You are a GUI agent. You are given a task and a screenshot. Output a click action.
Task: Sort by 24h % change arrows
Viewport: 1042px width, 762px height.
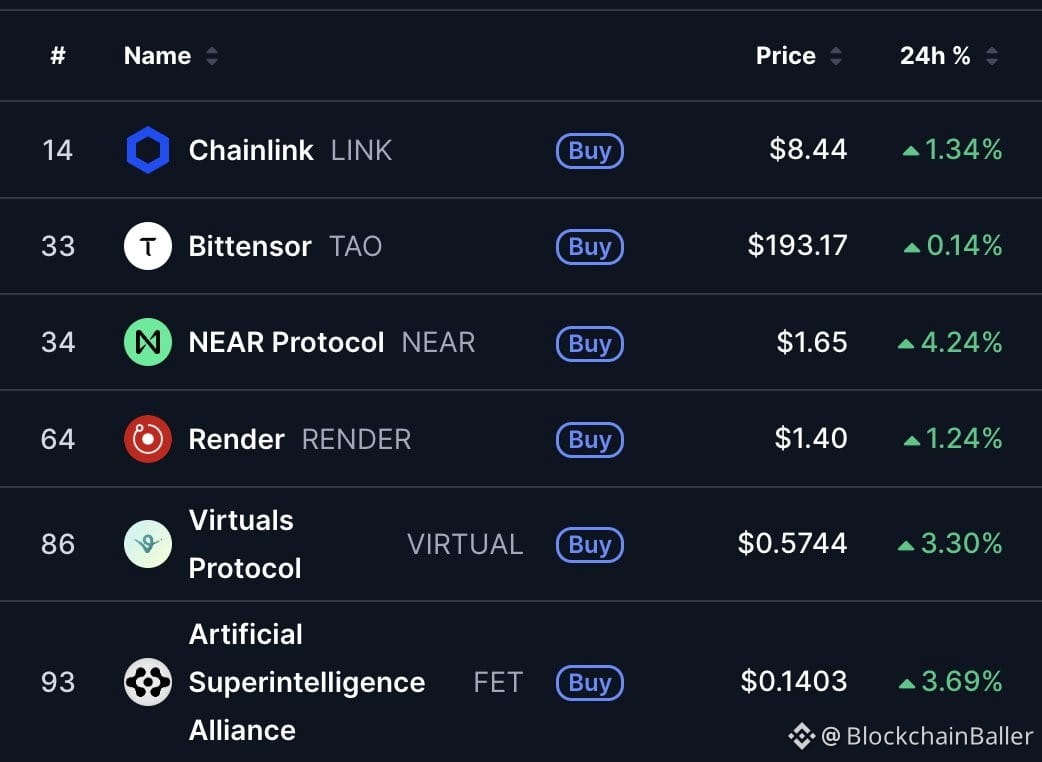(x=991, y=56)
